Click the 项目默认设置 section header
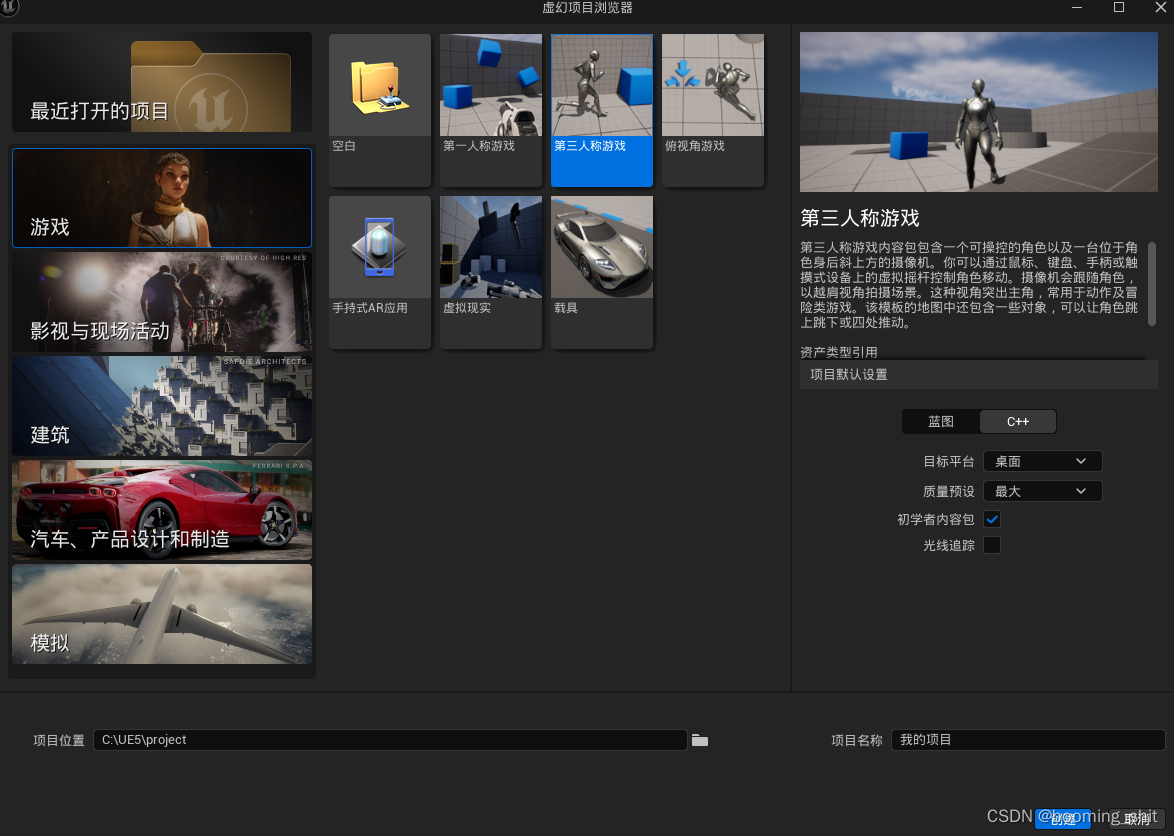 point(979,374)
